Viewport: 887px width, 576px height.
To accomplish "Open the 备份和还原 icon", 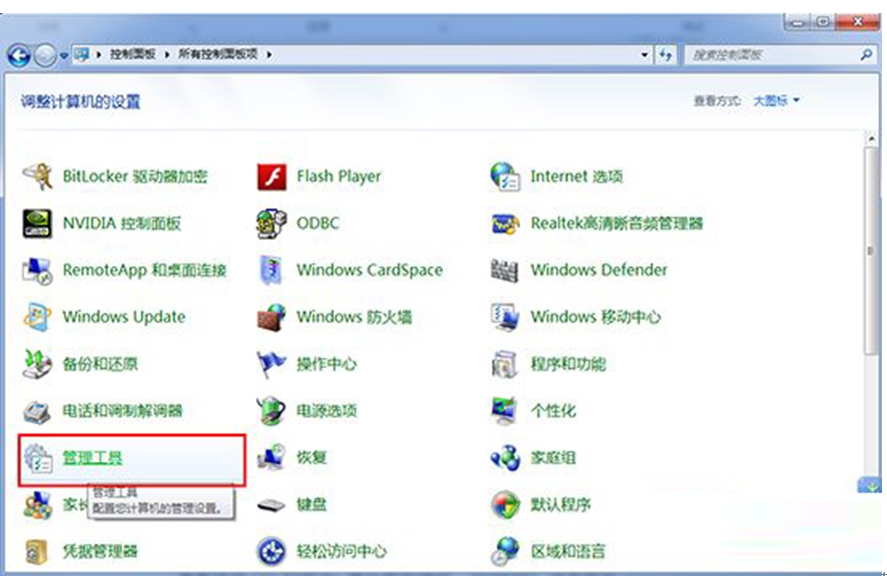I will pos(37,364).
